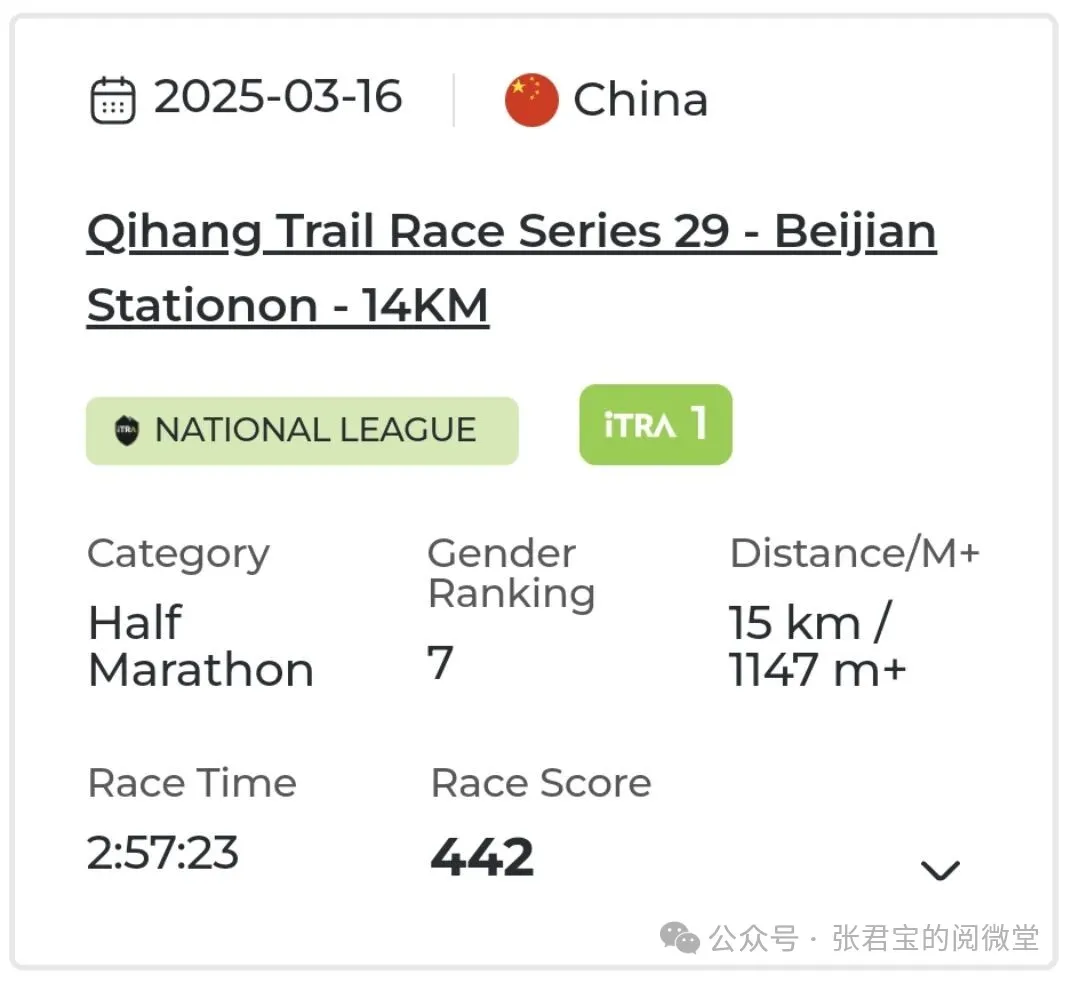This screenshot has width=1073, height=981.
Task: Click the 15 km / 1147 m+ value
Action: [816, 646]
